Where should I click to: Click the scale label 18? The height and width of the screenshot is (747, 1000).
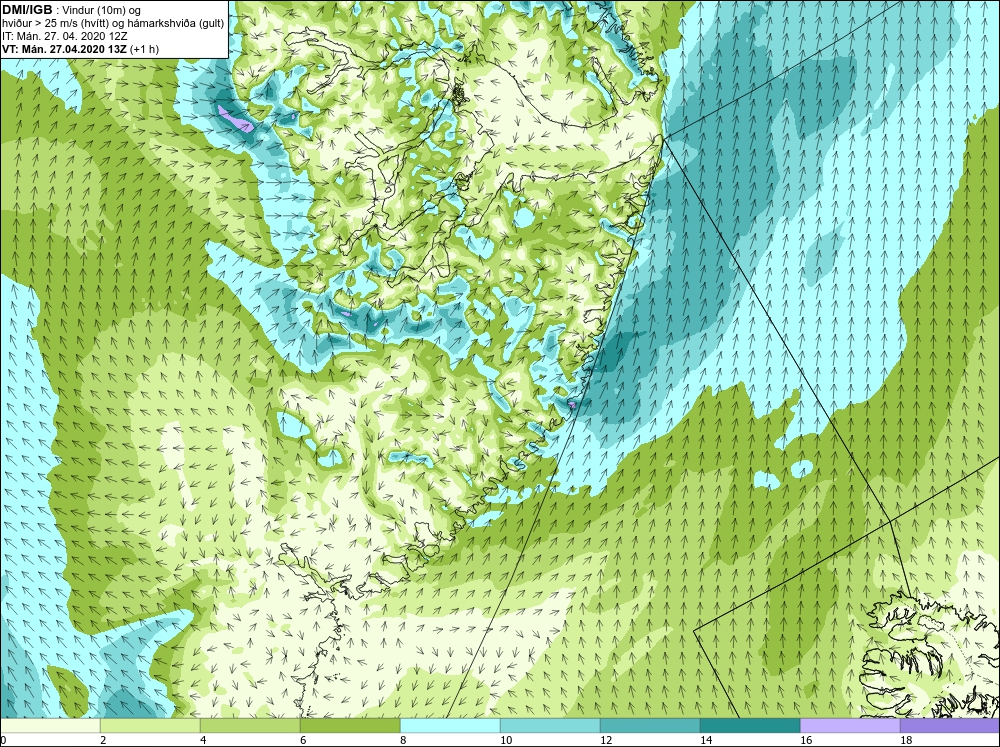[906, 740]
